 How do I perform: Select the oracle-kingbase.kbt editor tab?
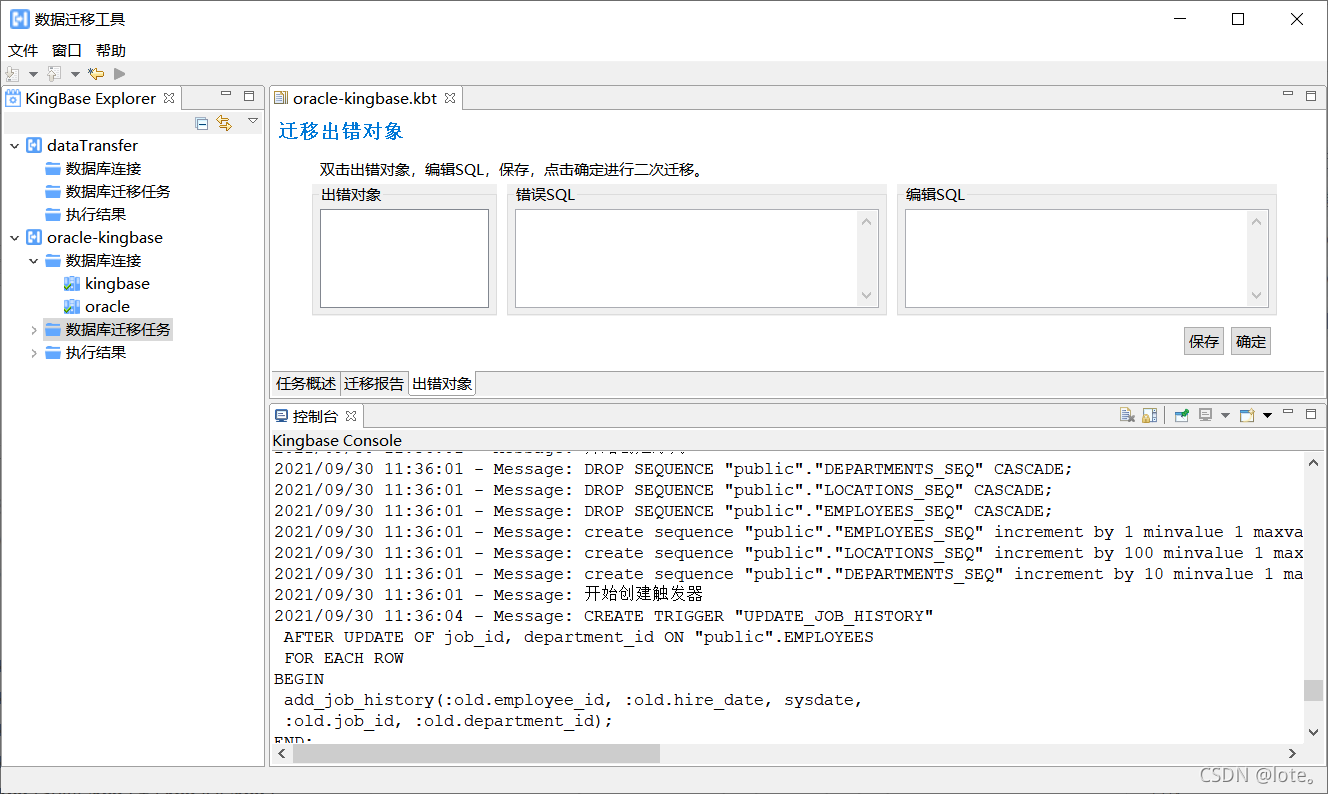click(x=365, y=98)
